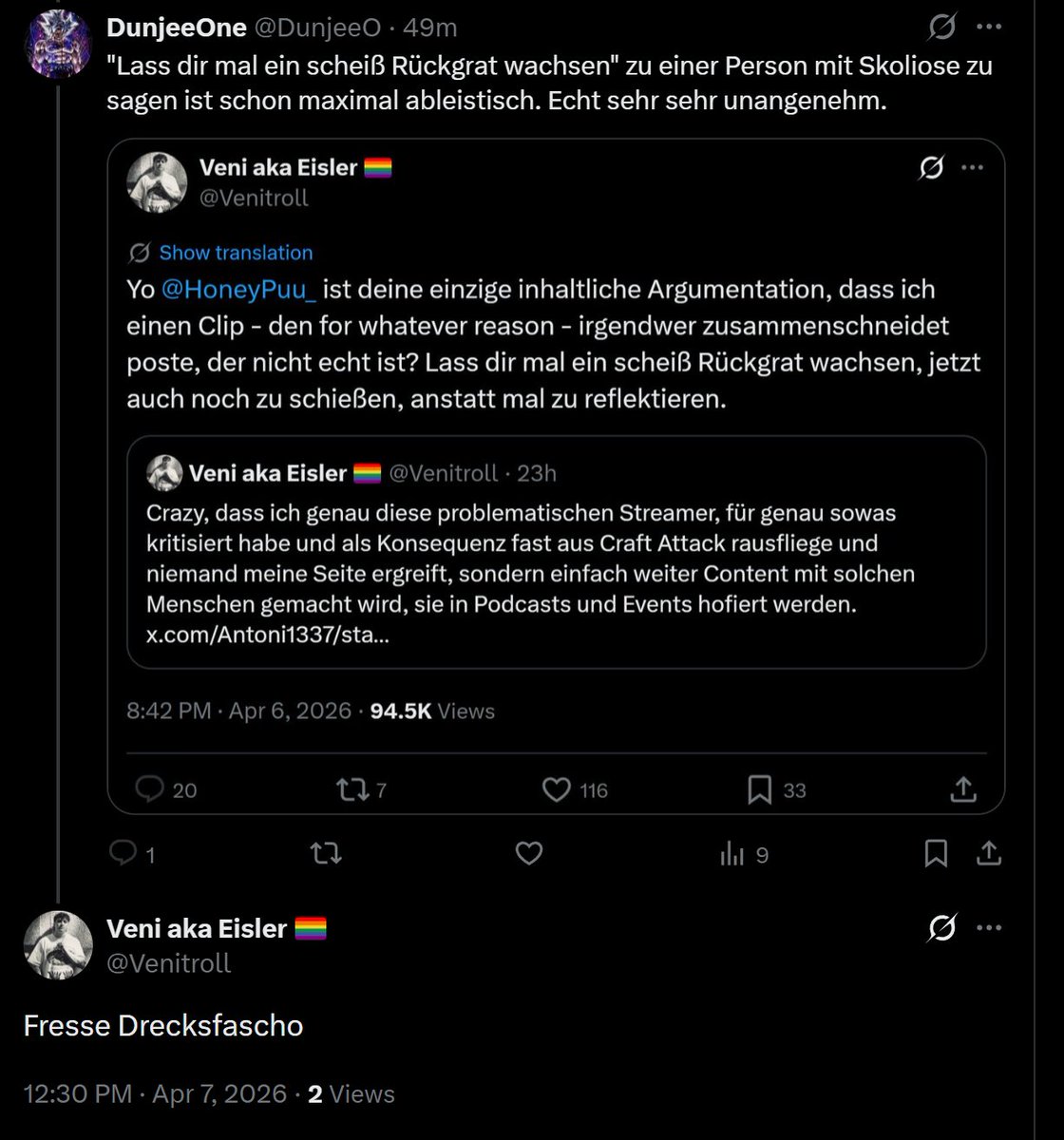This screenshot has height=1140, width=1064.
Task: Click Grok icon on Veni's reply
Action: click(941, 928)
